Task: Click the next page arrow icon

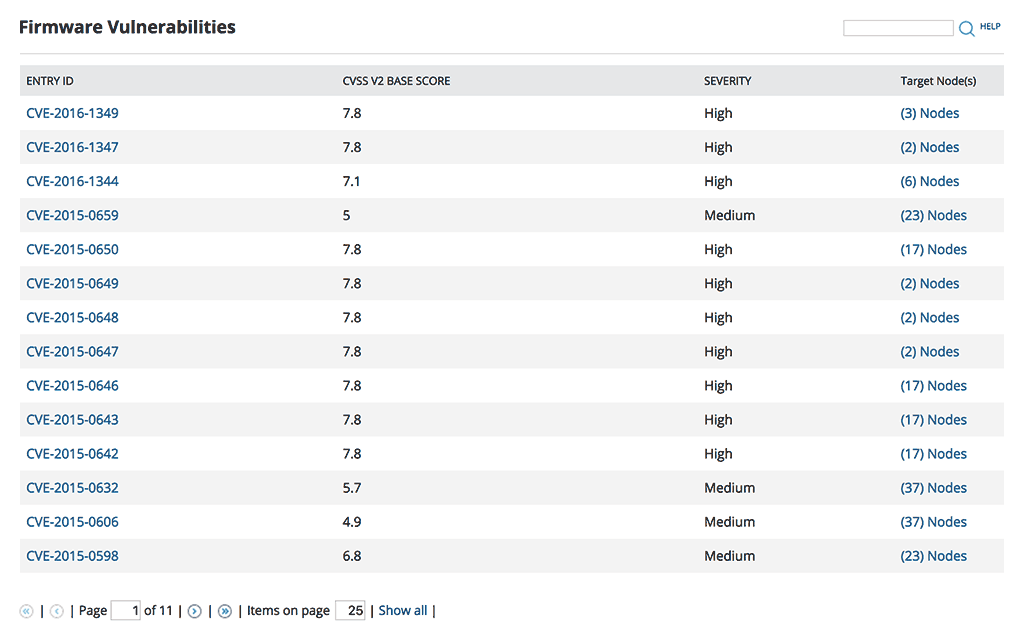Action: point(195,611)
